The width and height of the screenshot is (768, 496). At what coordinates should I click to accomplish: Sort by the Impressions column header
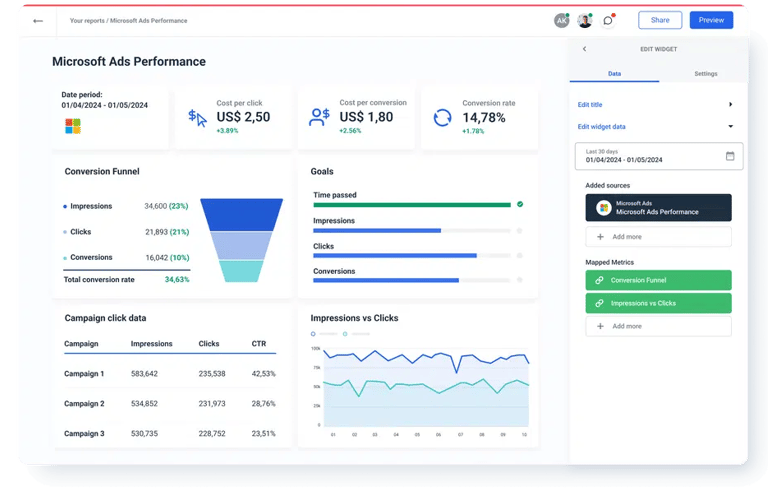pos(151,344)
